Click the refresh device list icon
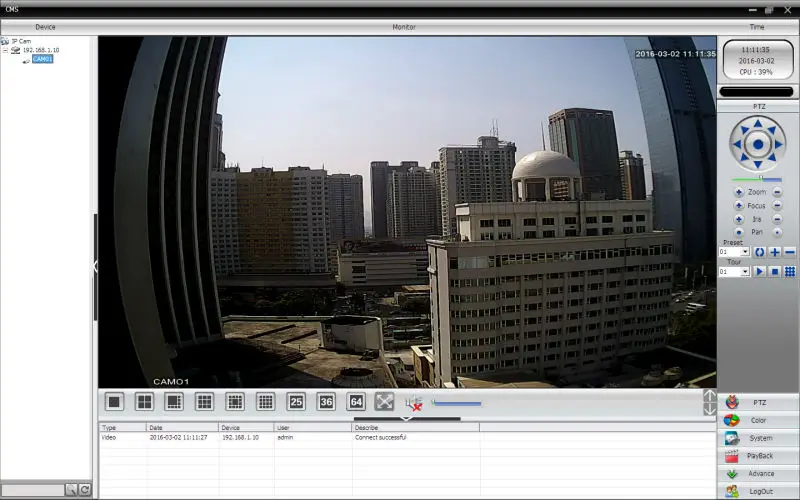The height and width of the screenshot is (500, 800). (85, 490)
